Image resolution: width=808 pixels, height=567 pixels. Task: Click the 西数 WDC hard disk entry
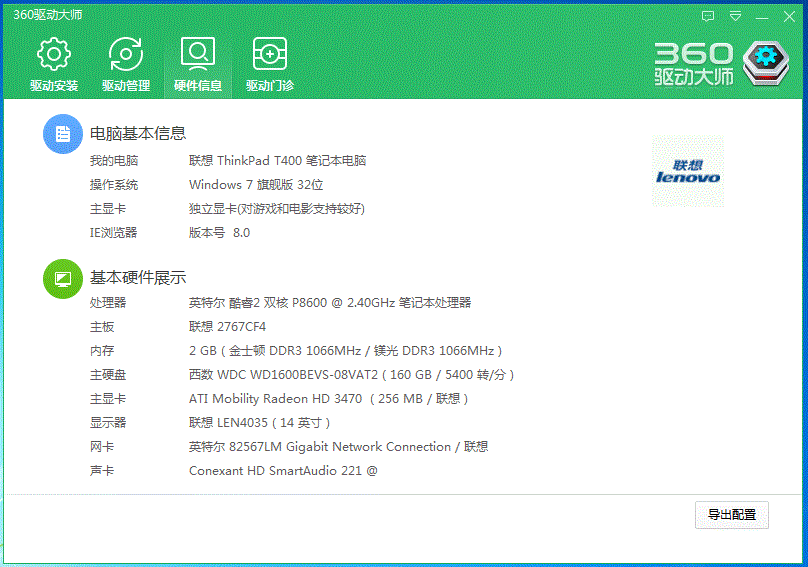pos(351,375)
